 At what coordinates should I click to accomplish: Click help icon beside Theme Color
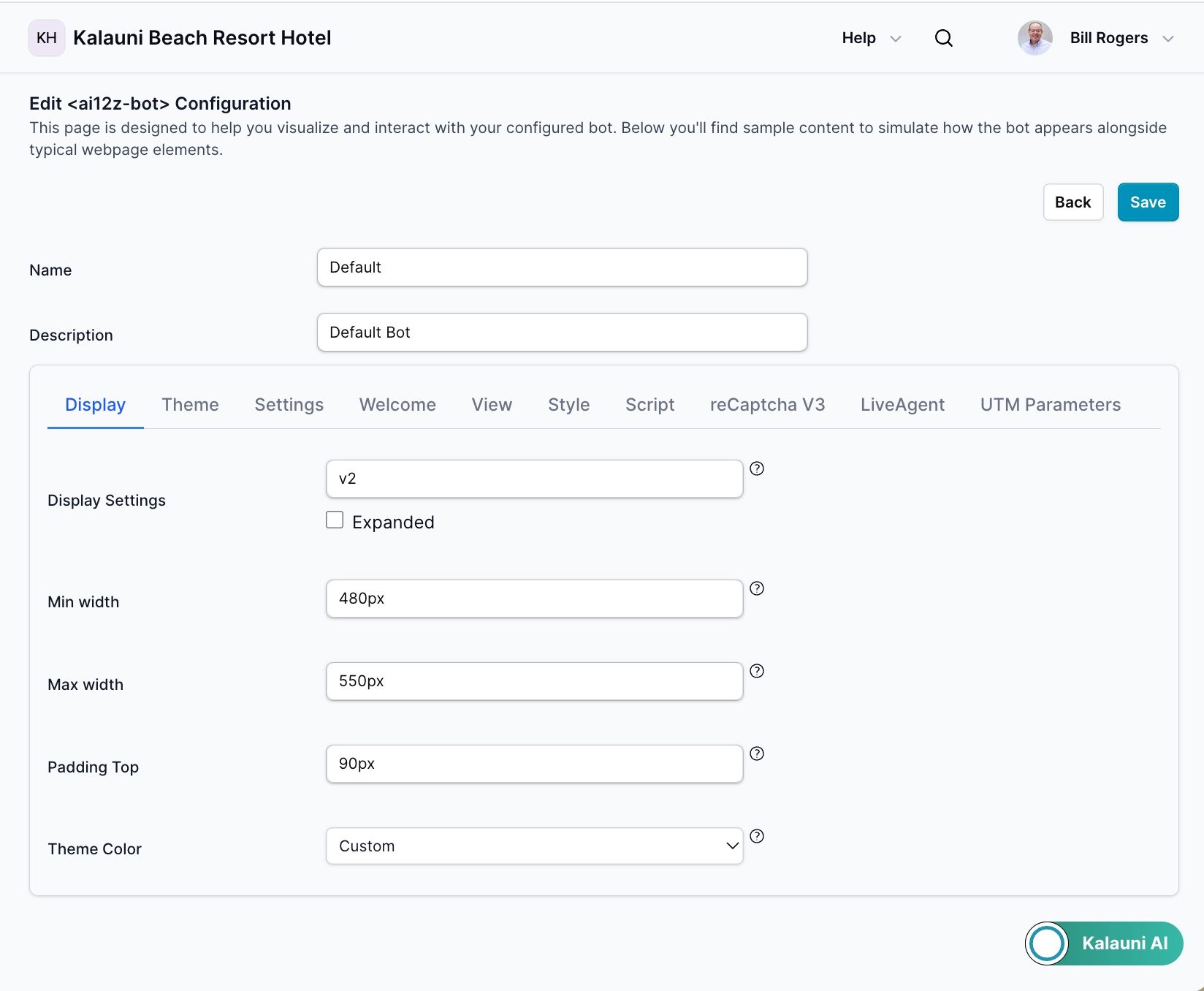point(757,836)
